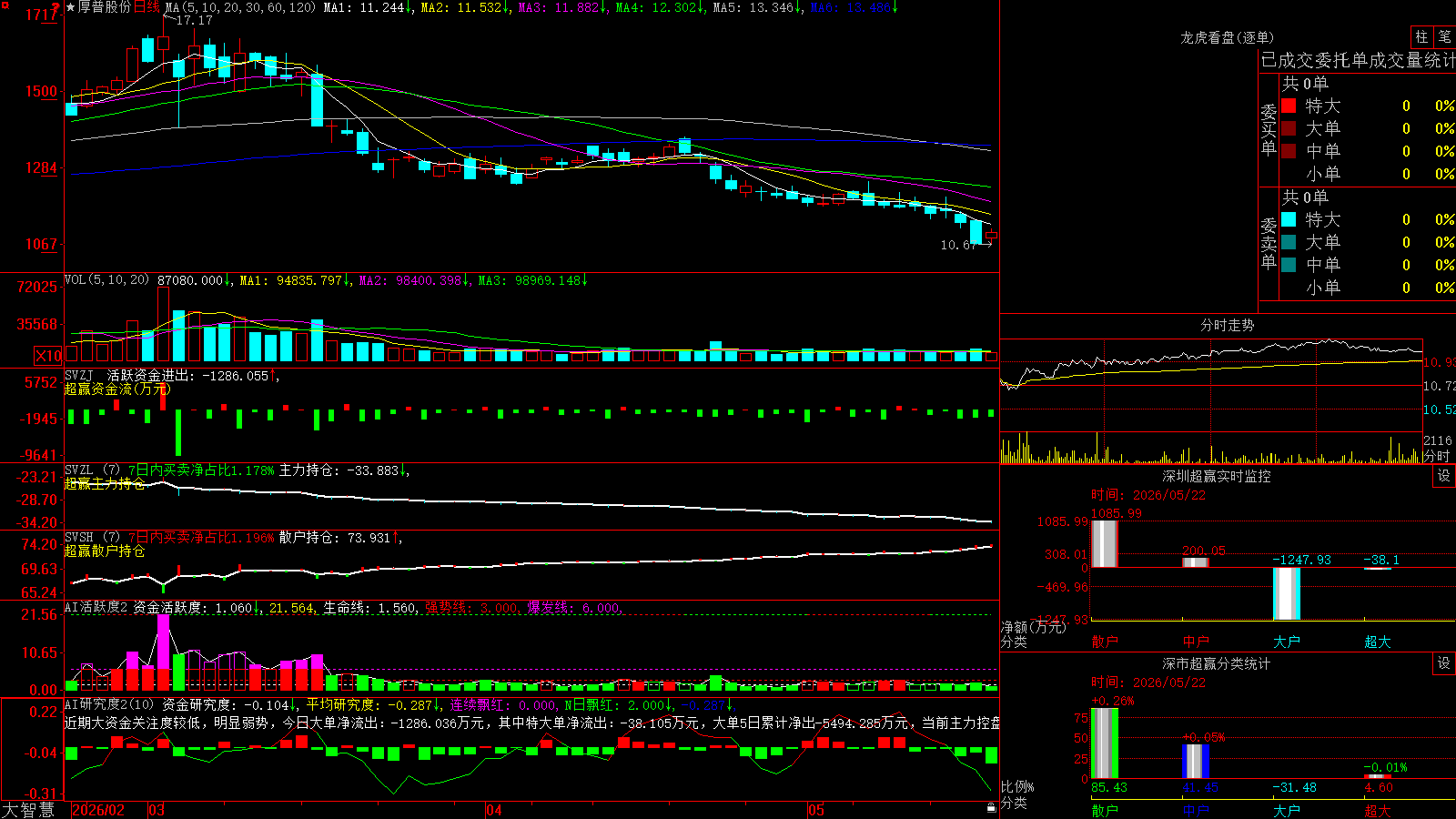Click the 超大 category label in 深圳超赢实时监控

coord(1378,642)
